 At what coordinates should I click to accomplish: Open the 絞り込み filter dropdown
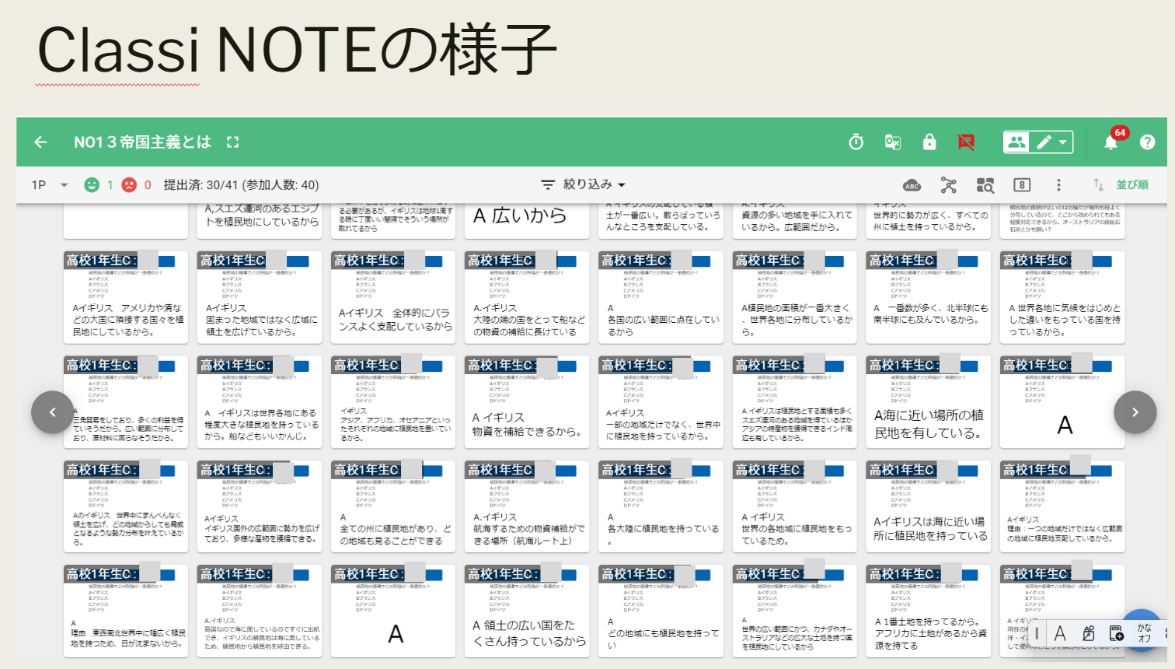[x=583, y=184]
